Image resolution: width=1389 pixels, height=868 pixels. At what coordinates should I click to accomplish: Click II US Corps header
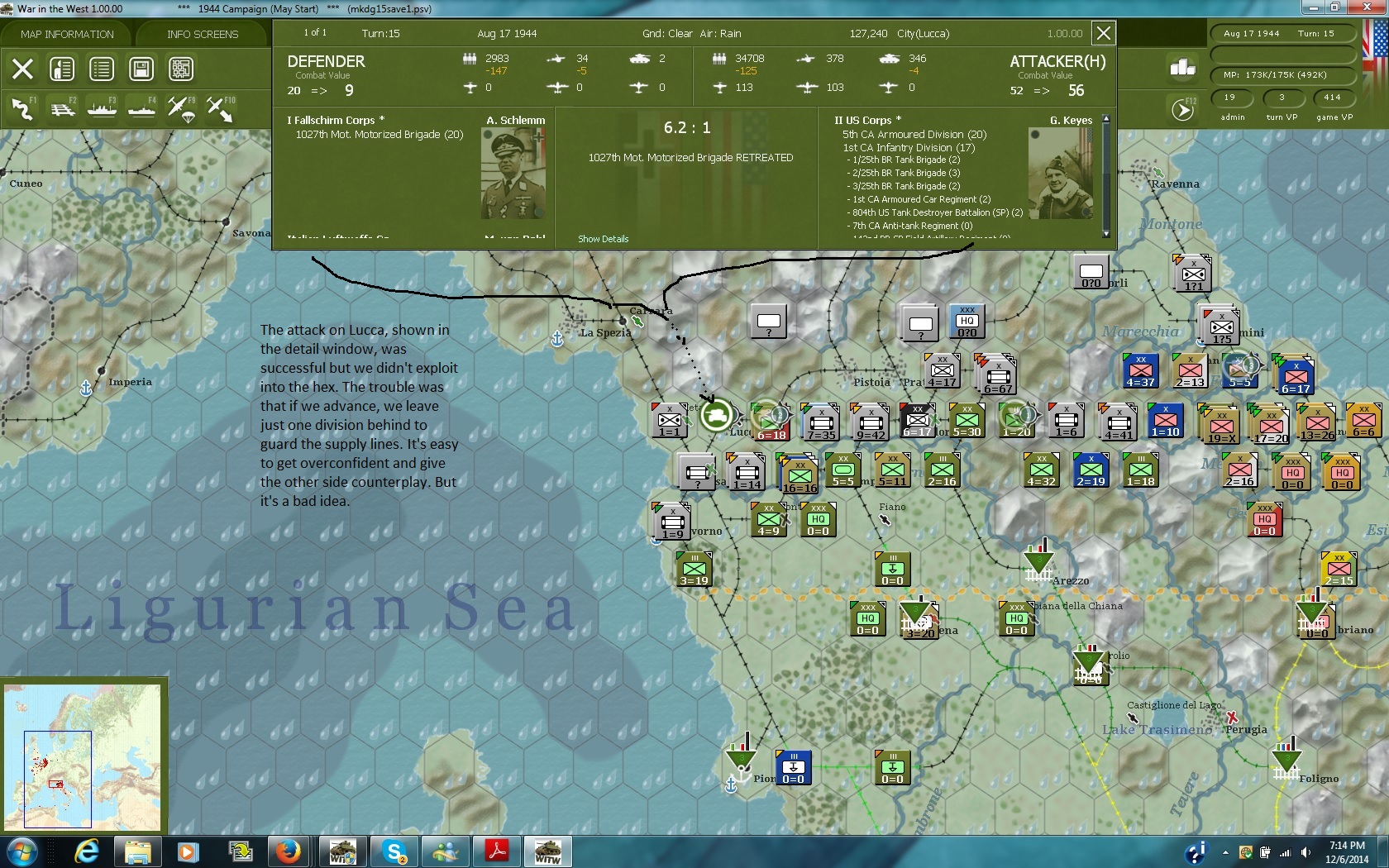point(867,120)
